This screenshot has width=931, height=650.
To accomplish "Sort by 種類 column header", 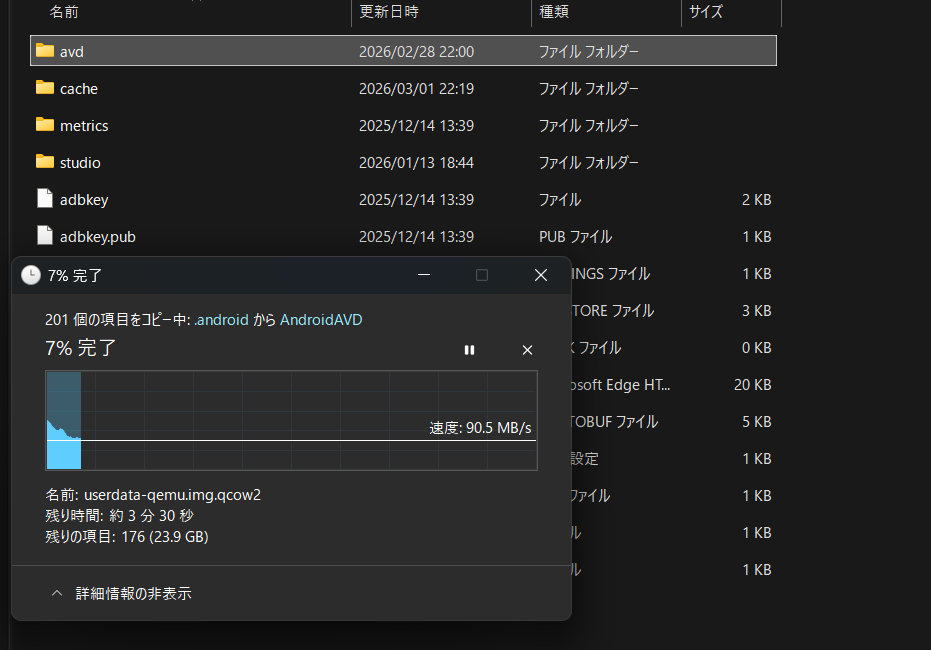I will [554, 12].
